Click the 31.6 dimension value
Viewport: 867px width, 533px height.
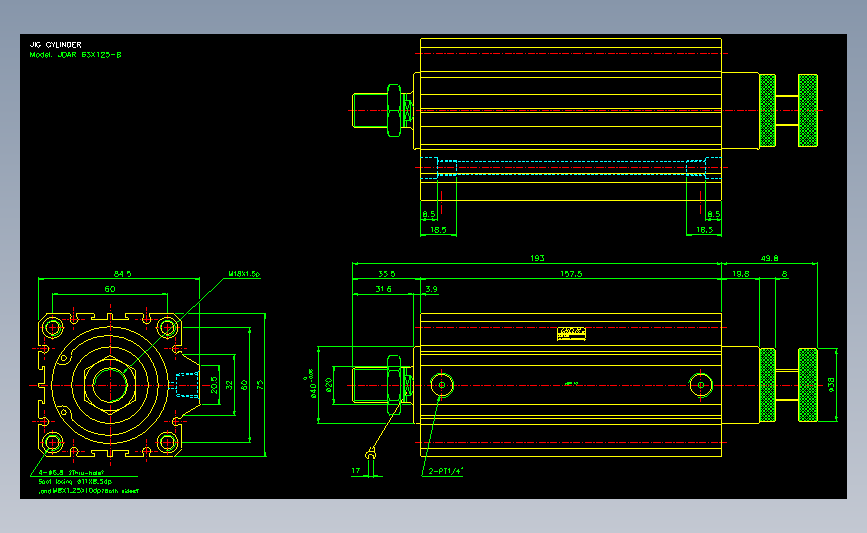(383, 289)
